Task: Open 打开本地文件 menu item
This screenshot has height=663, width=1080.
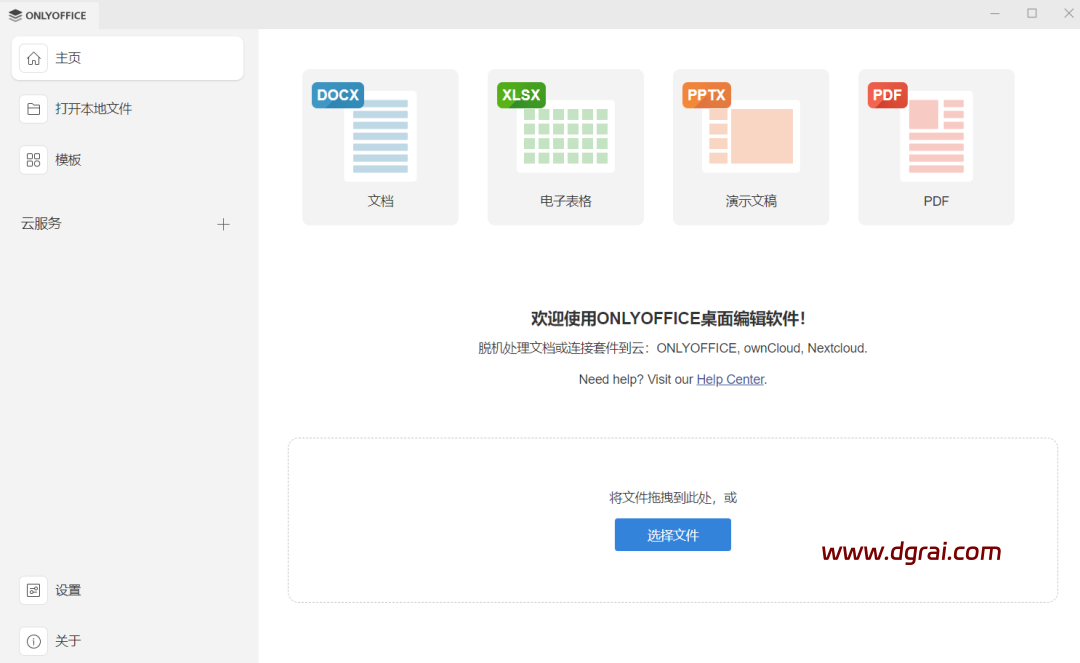Action: tap(94, 109)
